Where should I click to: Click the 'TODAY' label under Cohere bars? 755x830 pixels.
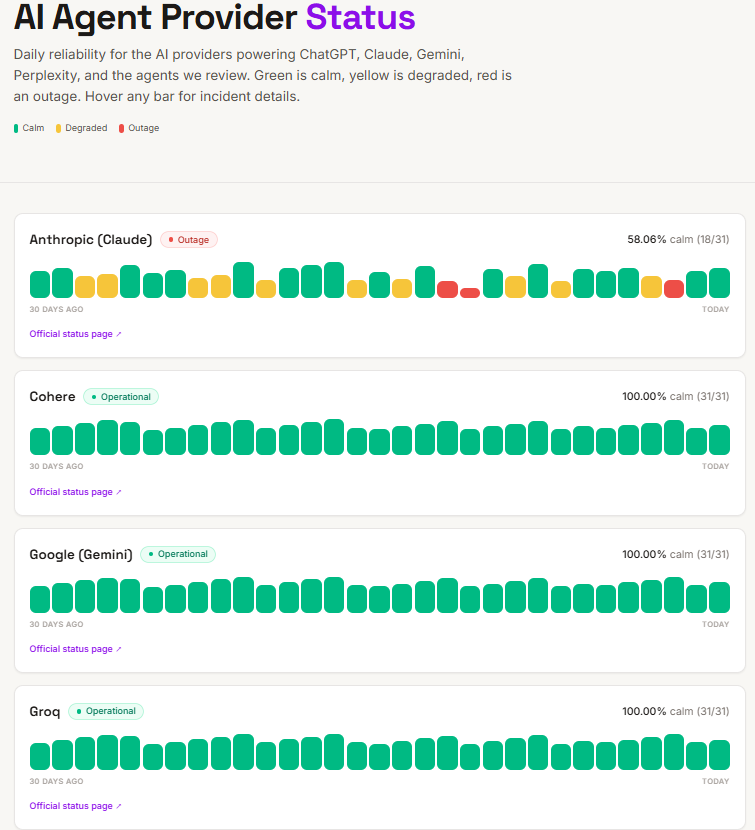[x=716, y=466]
